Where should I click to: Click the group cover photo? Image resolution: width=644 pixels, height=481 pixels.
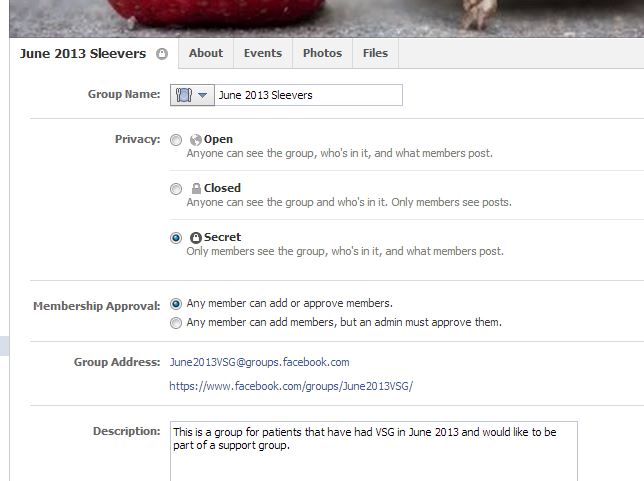click(x=327, y=18)
